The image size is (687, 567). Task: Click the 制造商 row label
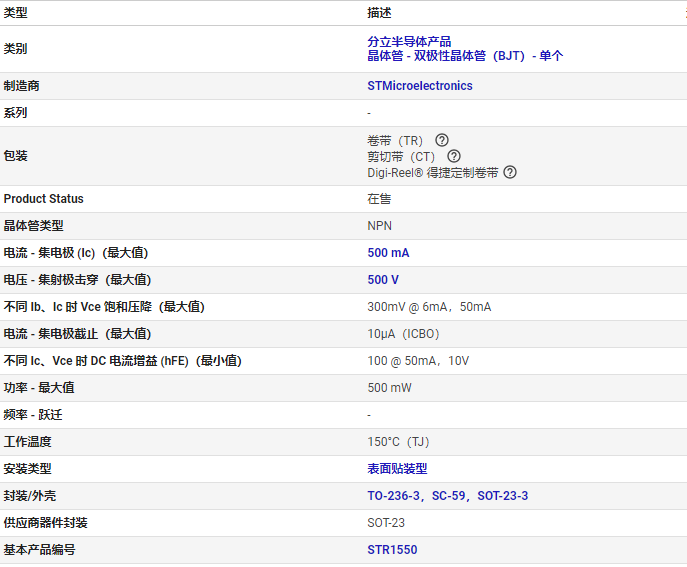coord(21,86)
